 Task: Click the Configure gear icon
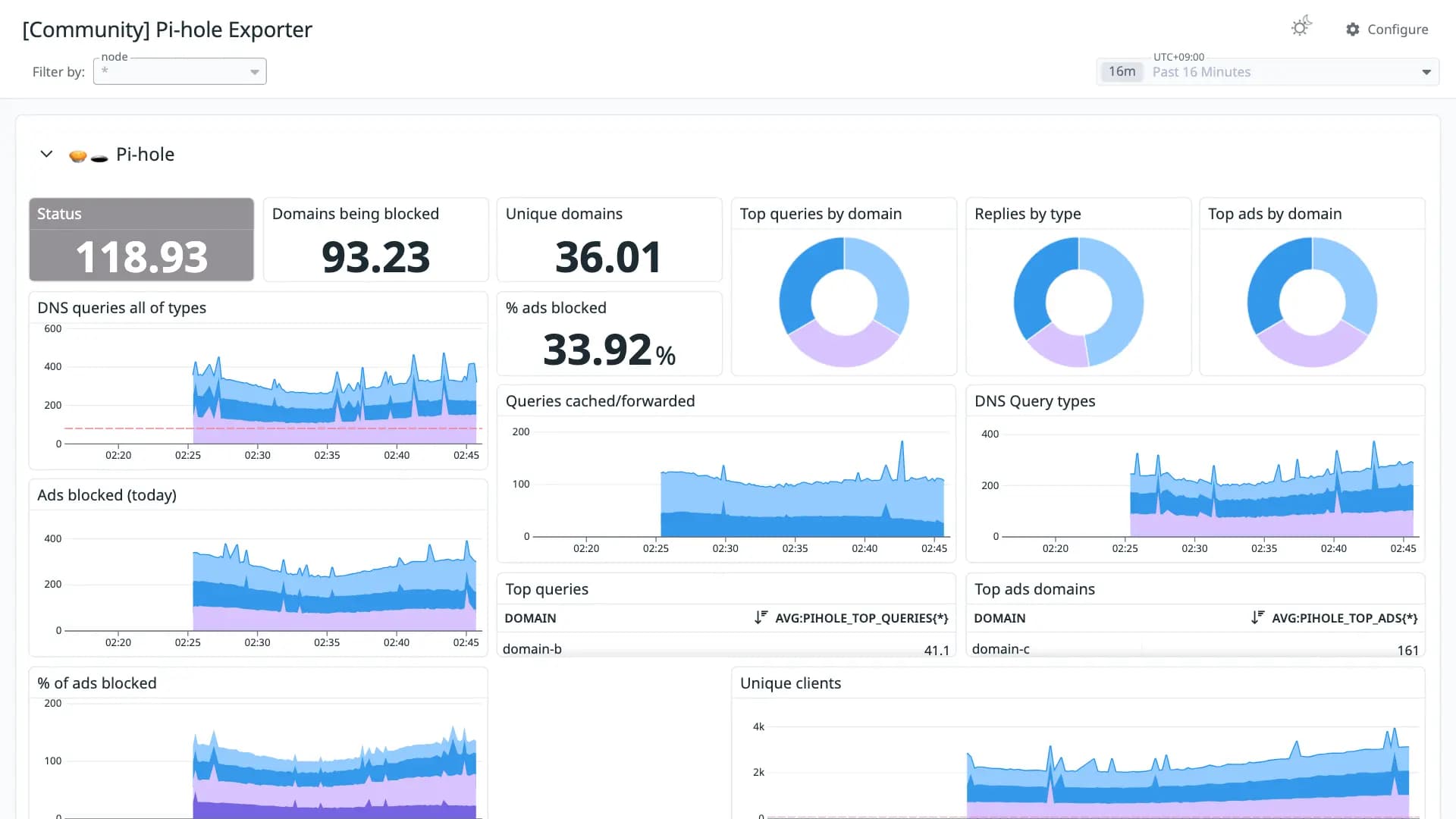[x=1353, y=30]
